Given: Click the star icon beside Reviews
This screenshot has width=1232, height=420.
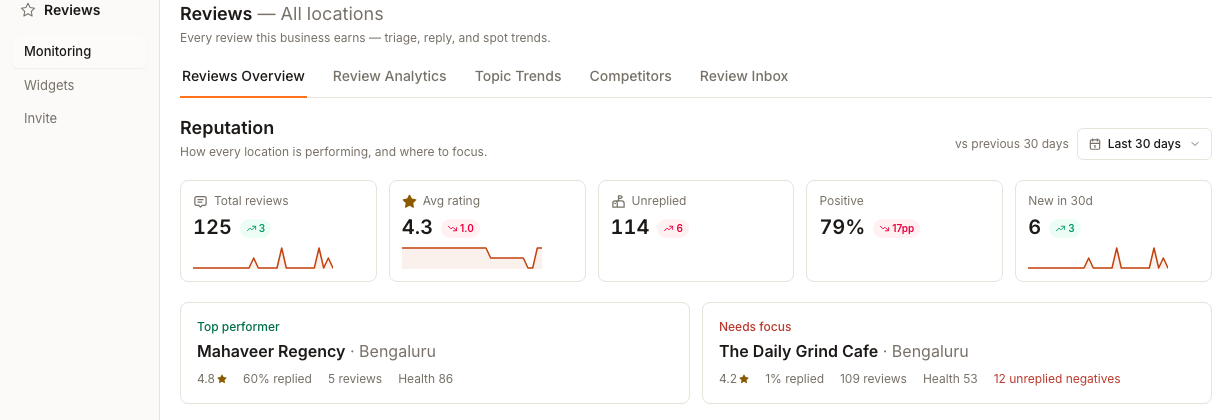Looking at the screenshot, I should pos(28,10).
